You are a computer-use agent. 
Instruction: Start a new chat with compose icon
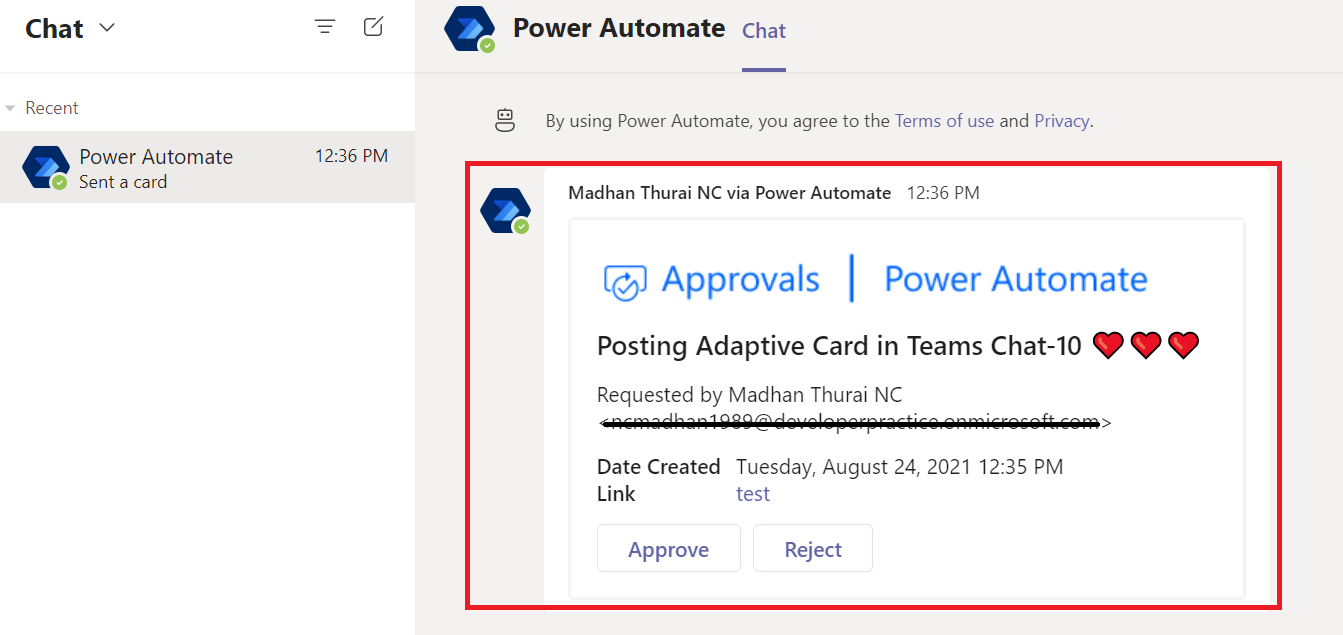click(373, 27)
